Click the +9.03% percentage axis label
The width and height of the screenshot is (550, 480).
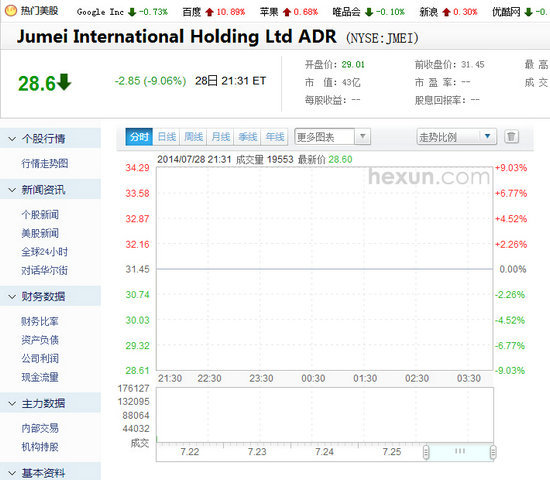511,168
